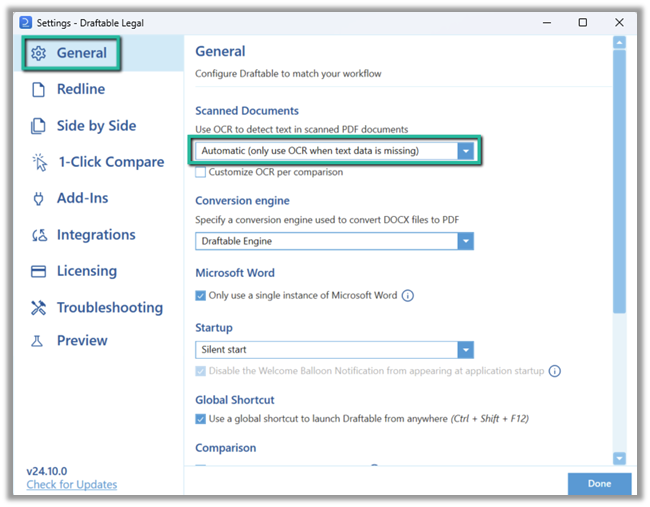Minimize the Settings window
Viewport: 650px width, 507px height.
[x=547, y=22]
